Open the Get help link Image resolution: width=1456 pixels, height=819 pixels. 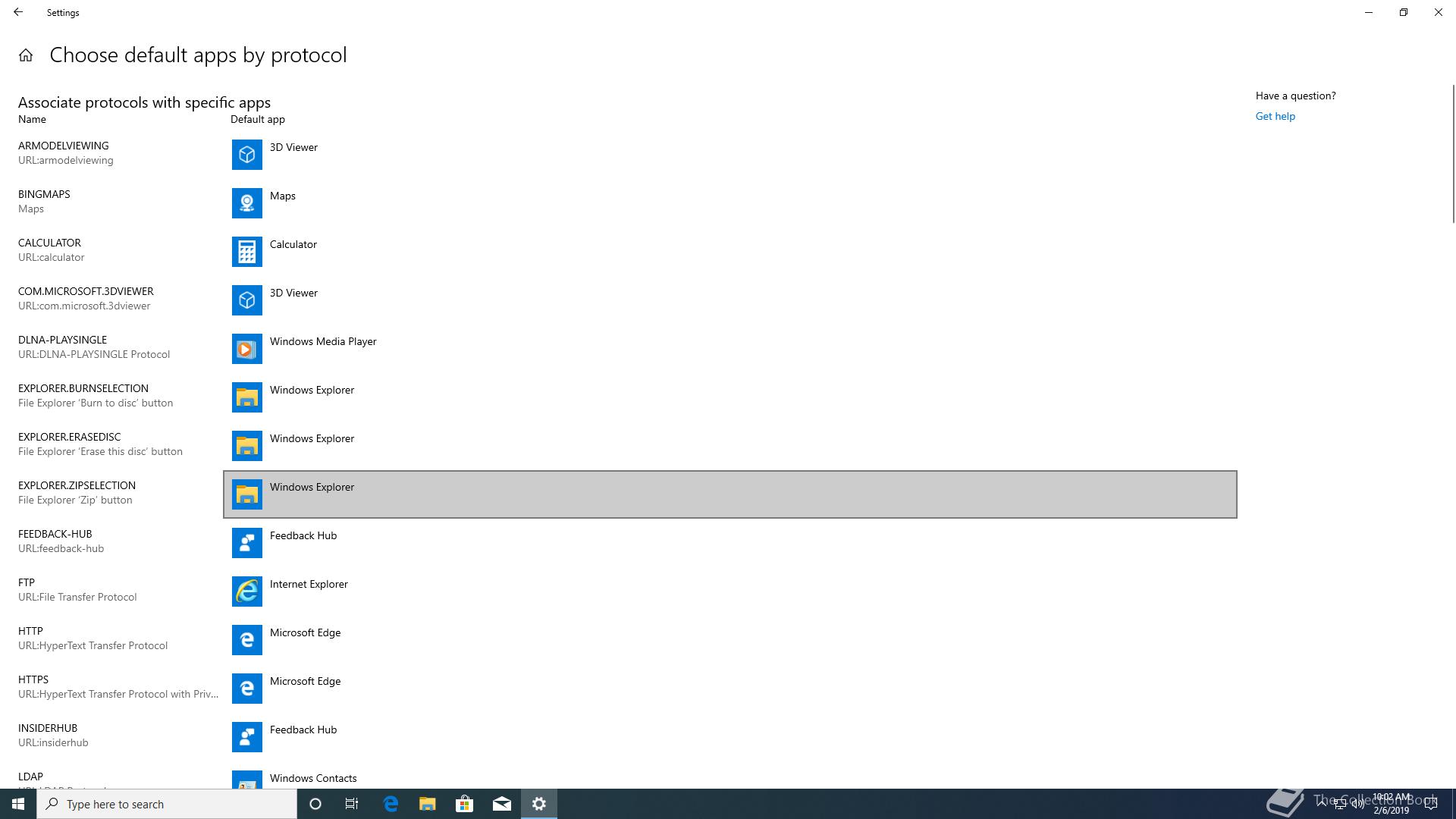pyautogui.click(x=1275, y=116)
